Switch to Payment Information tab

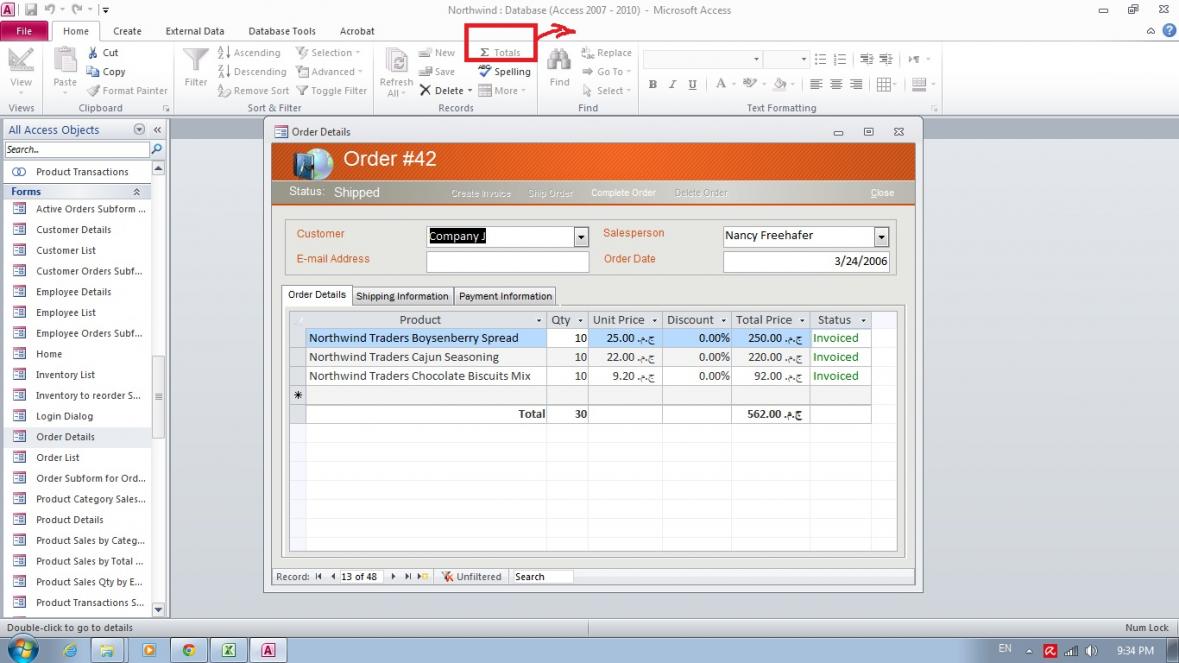click(505, 296)
